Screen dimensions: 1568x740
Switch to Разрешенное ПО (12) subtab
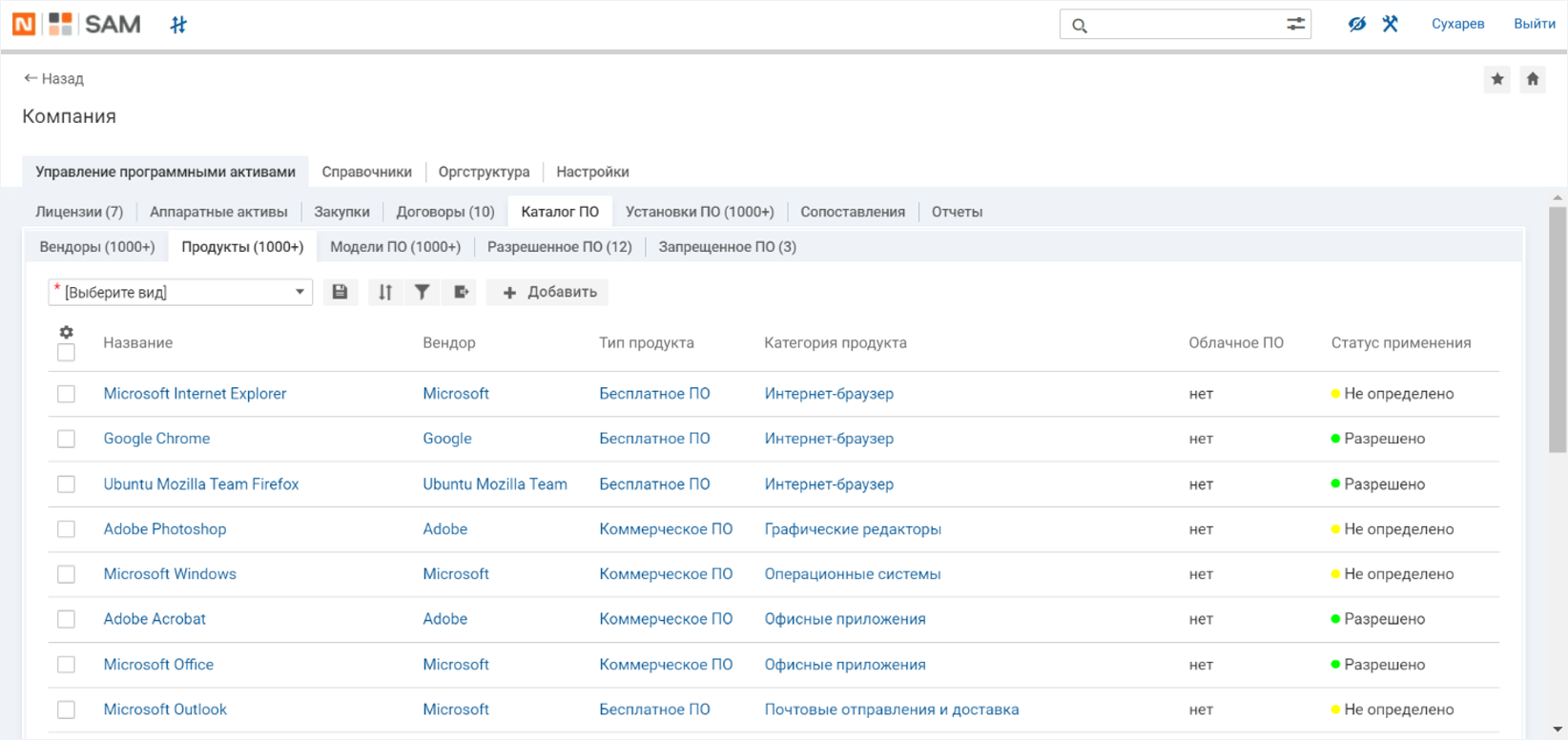pos(559,247)
